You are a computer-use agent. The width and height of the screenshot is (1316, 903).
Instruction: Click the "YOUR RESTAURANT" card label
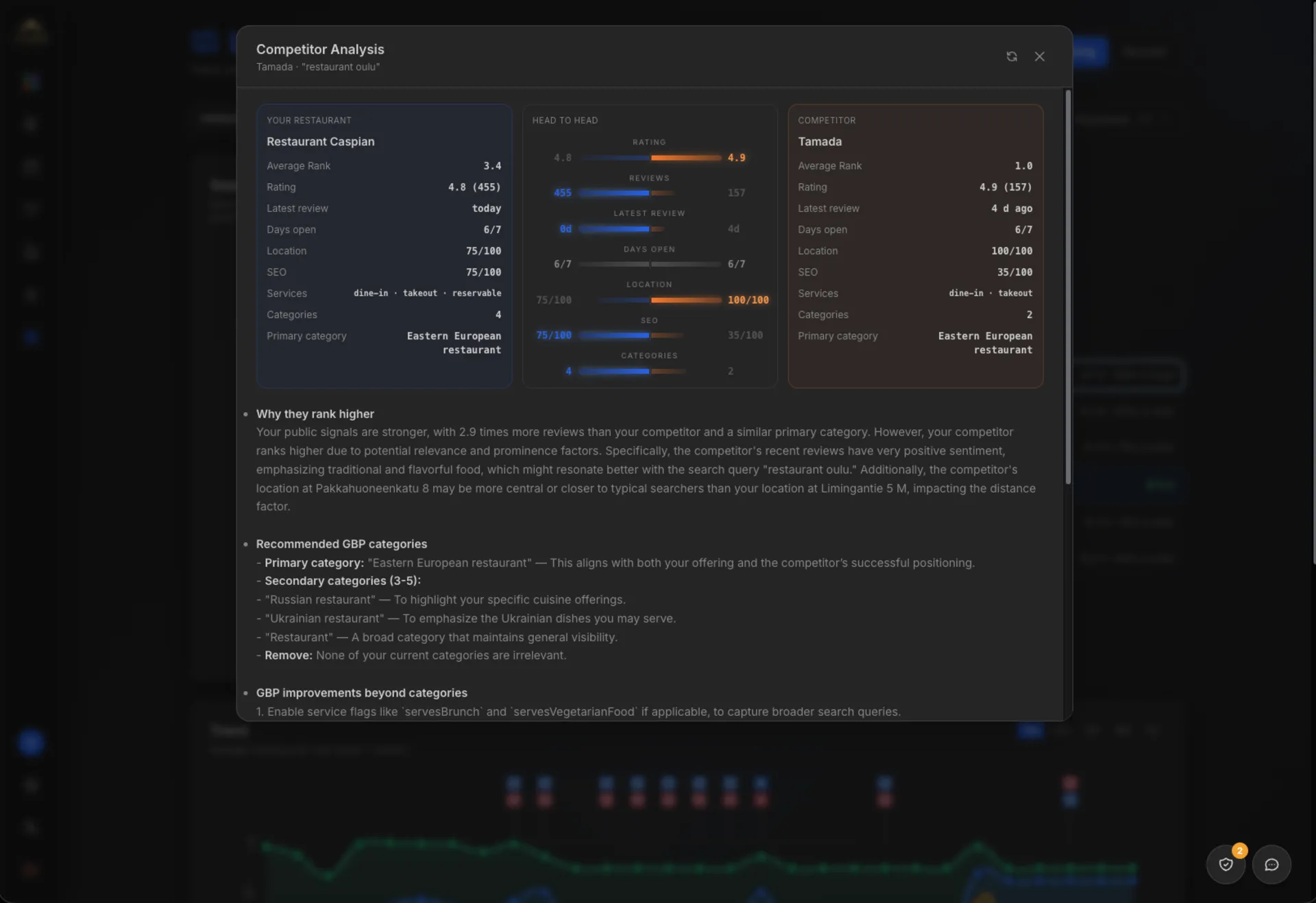[x=308, y=120]
